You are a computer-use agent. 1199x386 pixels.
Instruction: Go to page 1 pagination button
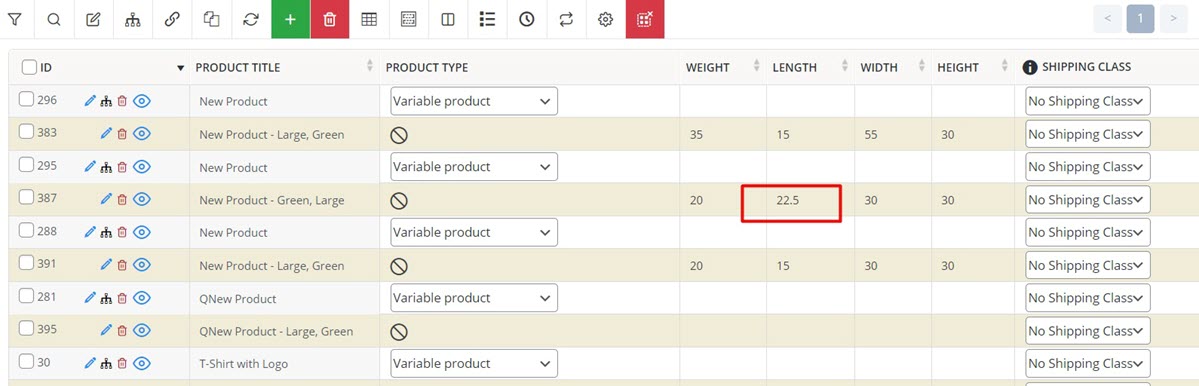(1140, 19)
